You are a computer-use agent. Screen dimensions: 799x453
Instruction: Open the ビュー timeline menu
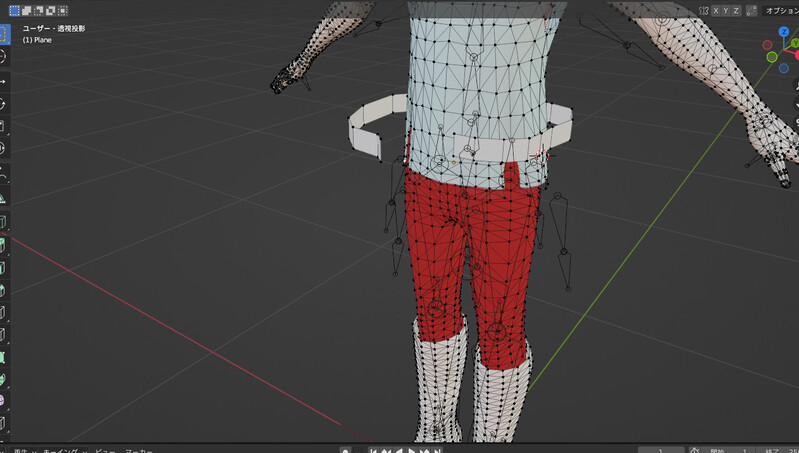[105, 450]
